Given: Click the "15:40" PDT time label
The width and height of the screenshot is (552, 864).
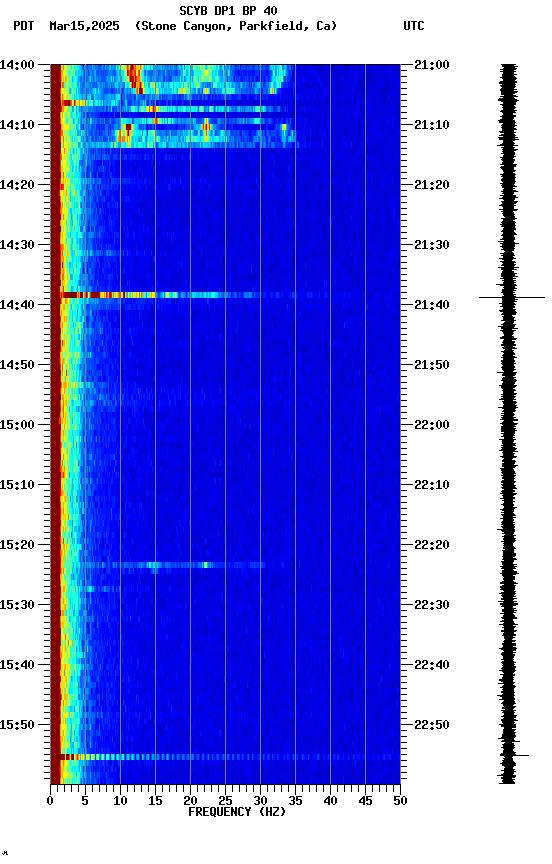Looking at the screenshot, I should (x=17, y=665).
